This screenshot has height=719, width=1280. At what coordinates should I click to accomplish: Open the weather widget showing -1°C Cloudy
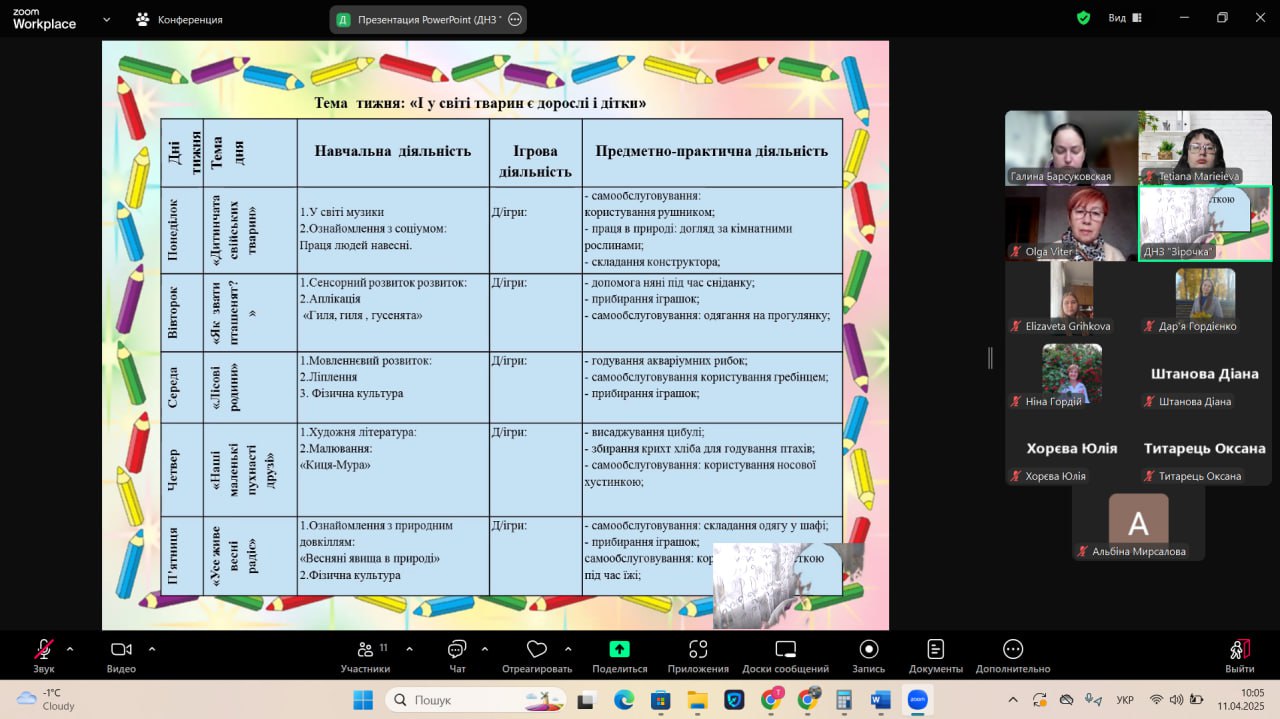coord(45,699)
